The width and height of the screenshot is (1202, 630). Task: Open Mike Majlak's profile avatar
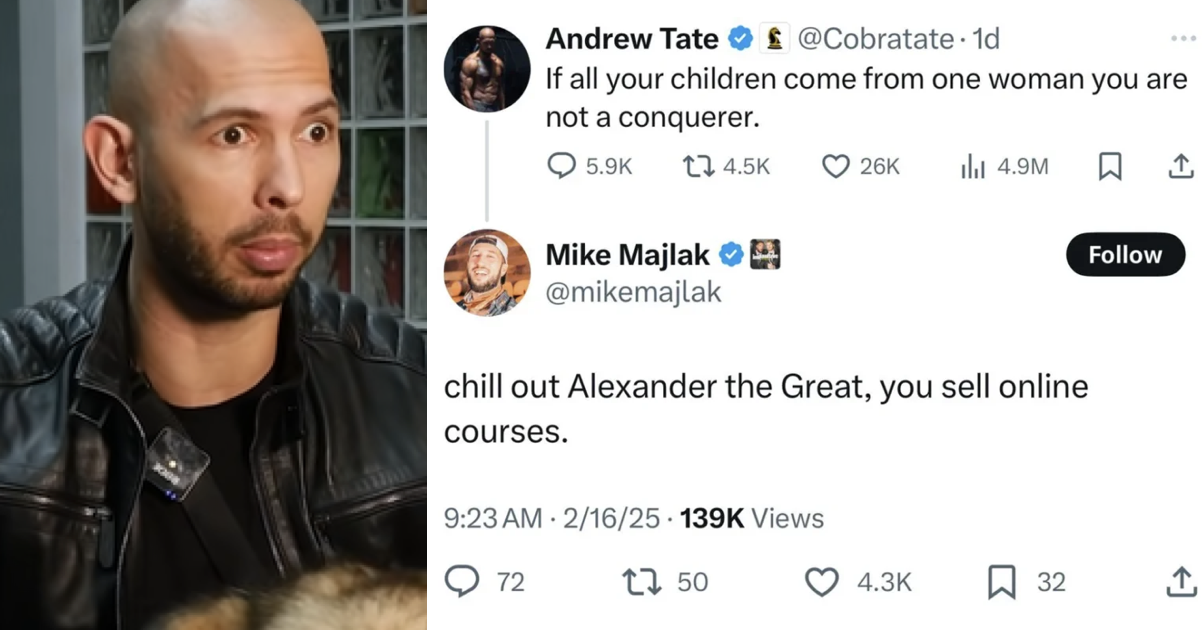coord(487,272)
